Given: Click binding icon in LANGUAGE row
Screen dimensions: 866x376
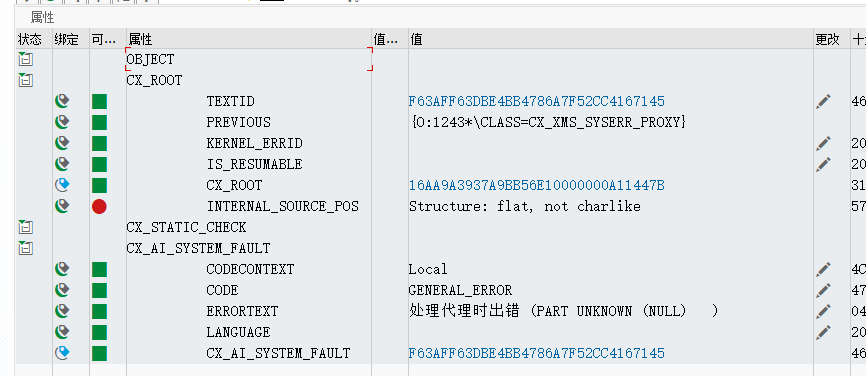Looking at the screenshot, I should click(62, 332).
